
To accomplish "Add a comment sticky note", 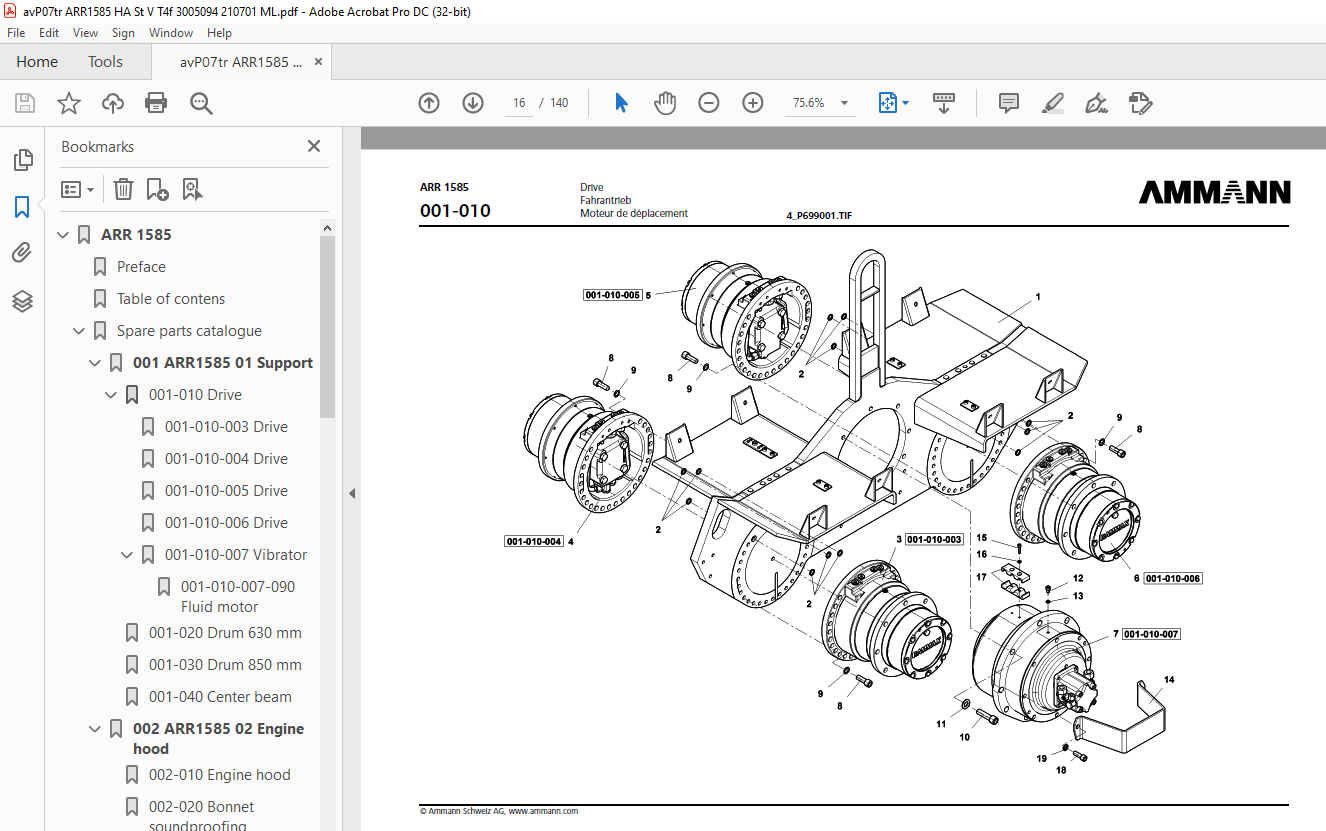I will coord(1009,103).
